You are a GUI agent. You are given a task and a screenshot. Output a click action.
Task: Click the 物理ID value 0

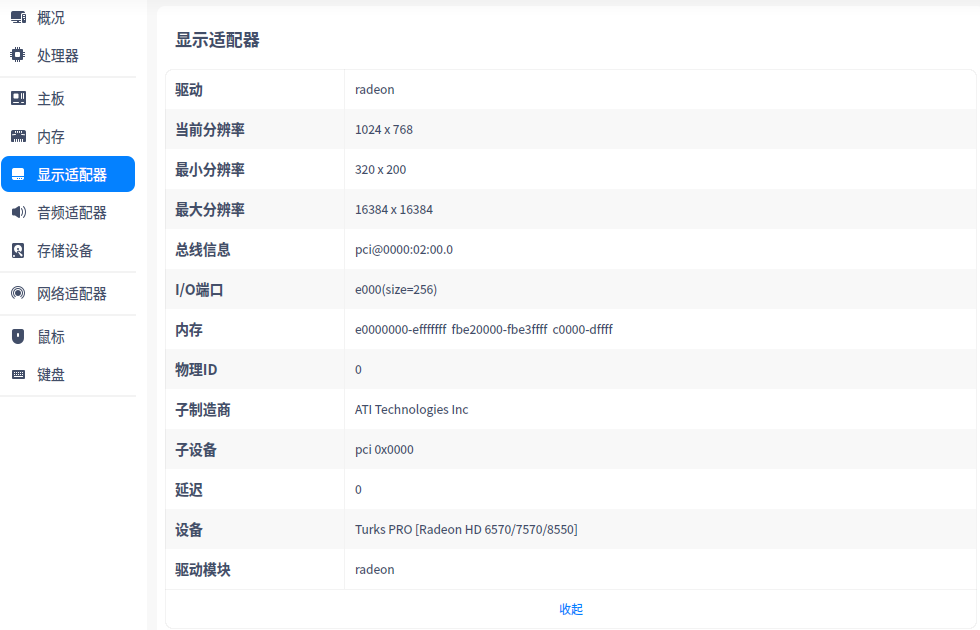click(x=358, y=369)
